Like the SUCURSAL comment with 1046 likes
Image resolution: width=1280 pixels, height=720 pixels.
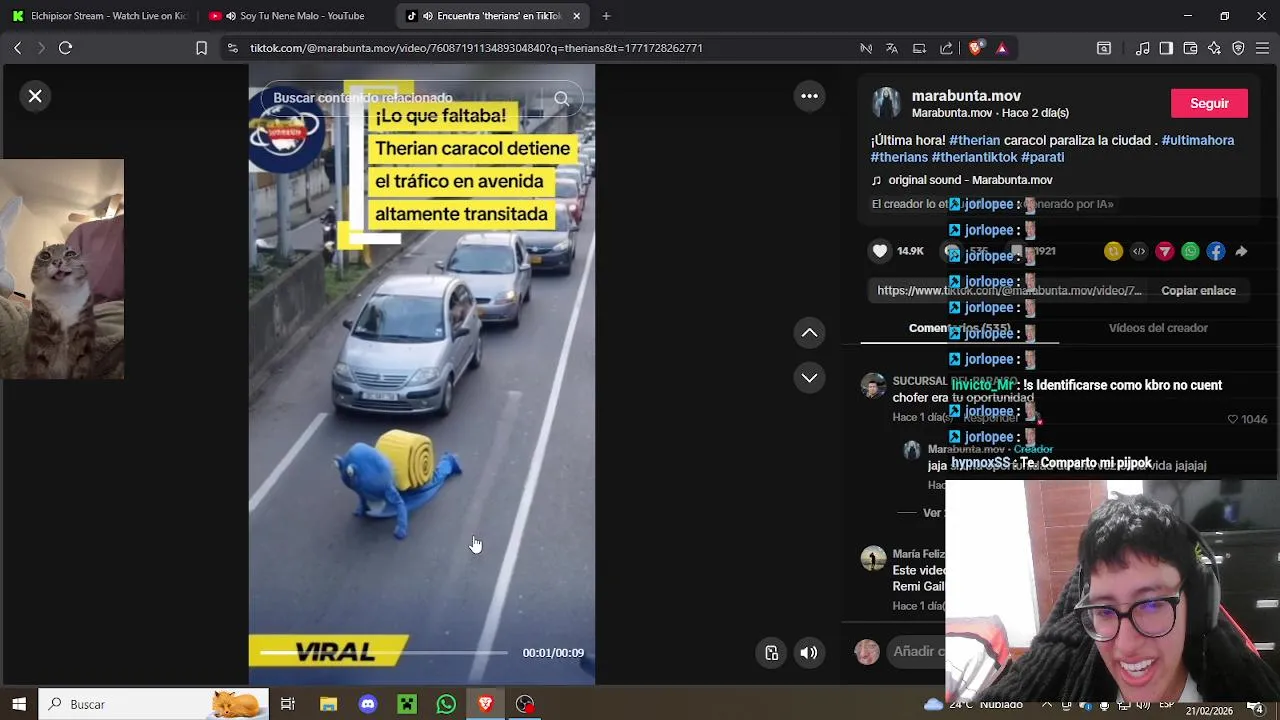1233,419
